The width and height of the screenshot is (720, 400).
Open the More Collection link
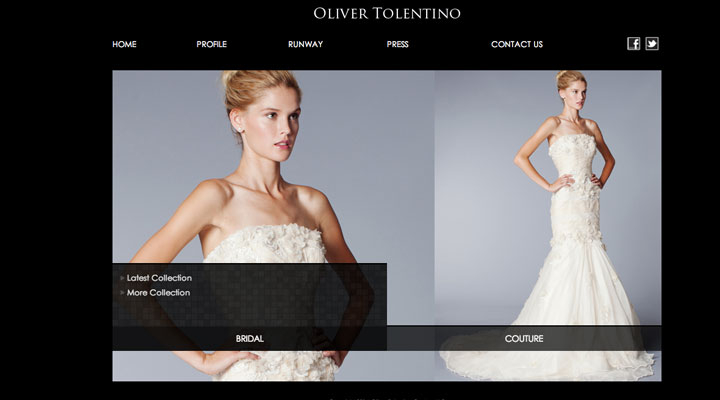click(158, 293)
